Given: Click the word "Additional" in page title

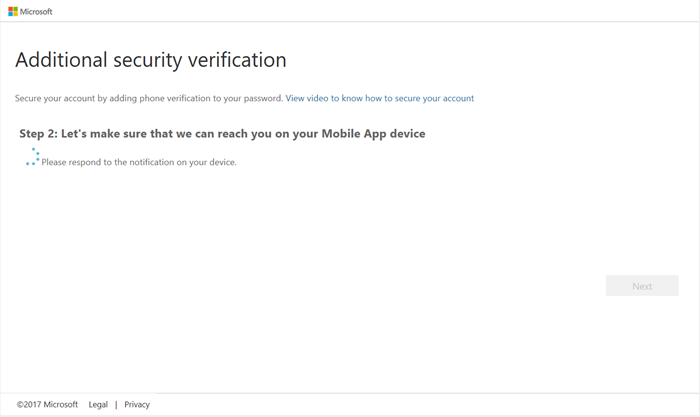Looking at the screenshot, I should pos(60,60).
